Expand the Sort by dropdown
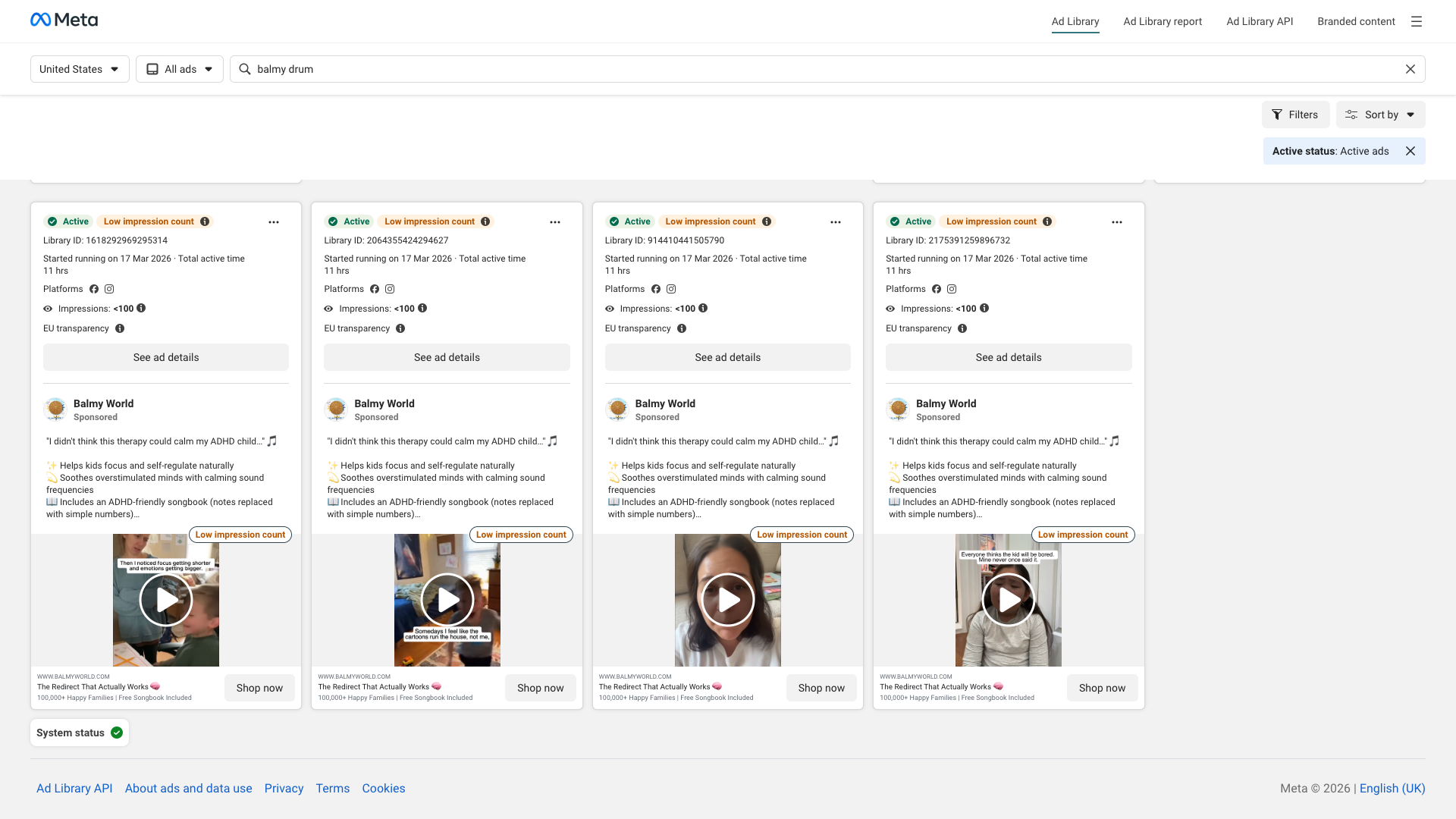 1380,115
